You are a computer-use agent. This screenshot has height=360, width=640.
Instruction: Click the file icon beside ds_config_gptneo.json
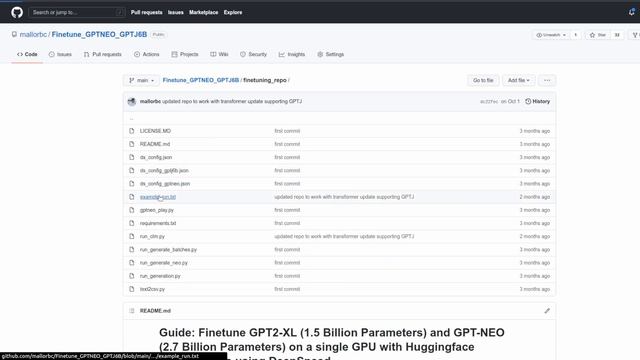(131, 184)
